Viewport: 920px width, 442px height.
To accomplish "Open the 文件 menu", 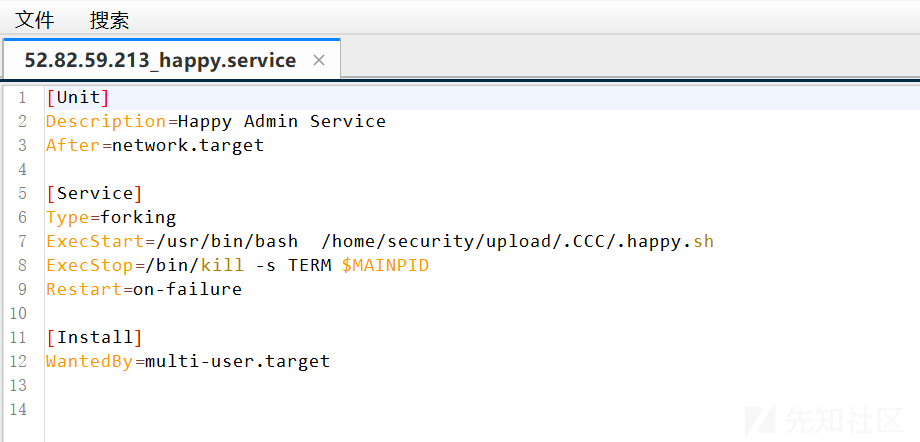I will (x=35, y=20).
